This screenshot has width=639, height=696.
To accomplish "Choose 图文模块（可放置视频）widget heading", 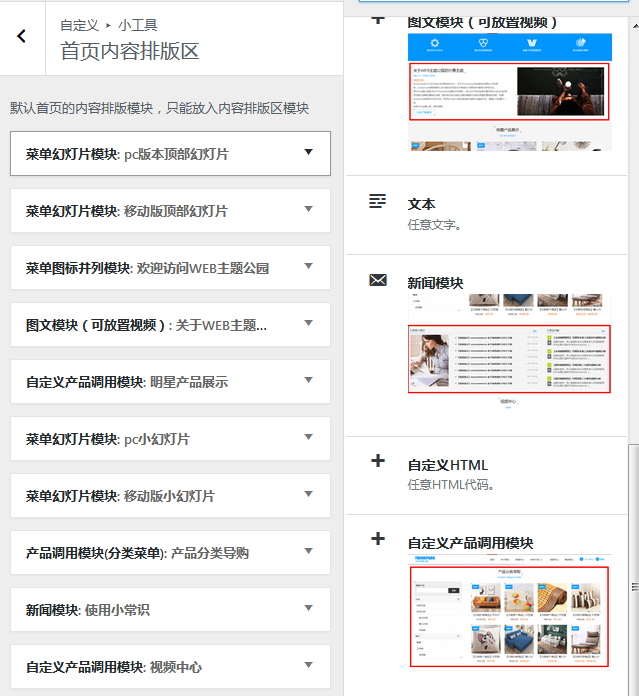I will point(482,22).
